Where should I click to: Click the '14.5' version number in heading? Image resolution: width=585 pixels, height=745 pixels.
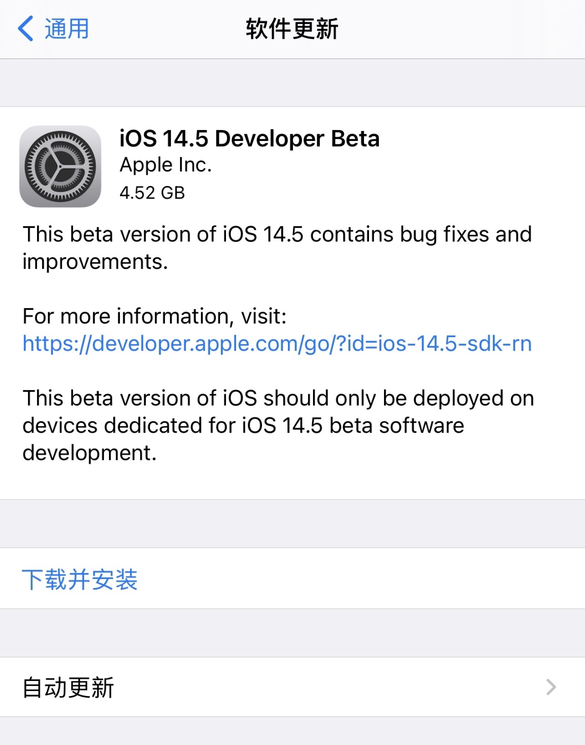[185, 139]
